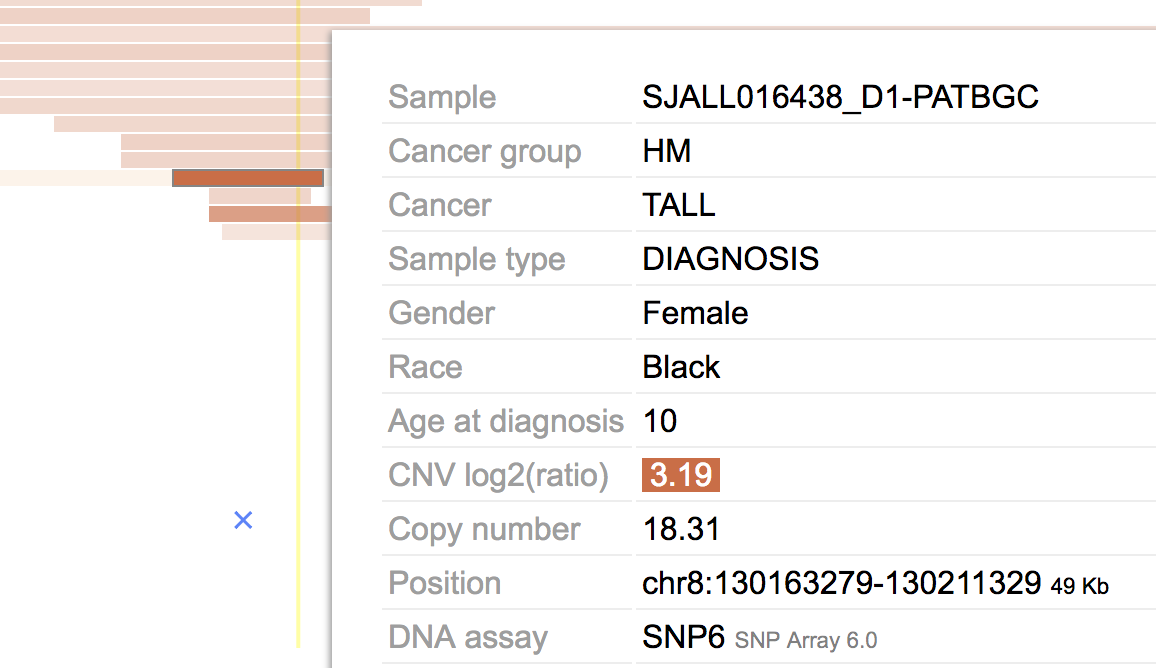Click the Sample row label

[442, 97]
